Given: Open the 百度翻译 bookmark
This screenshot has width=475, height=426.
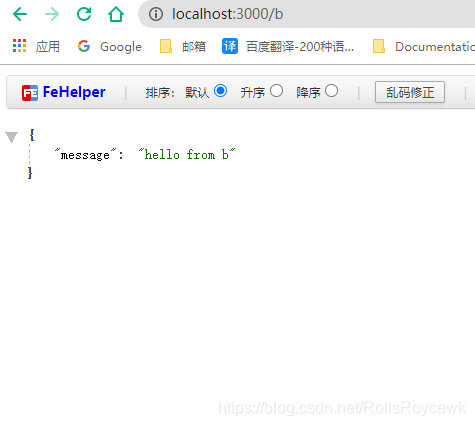Looking at the screenshot, I should (x=288, y=46).
